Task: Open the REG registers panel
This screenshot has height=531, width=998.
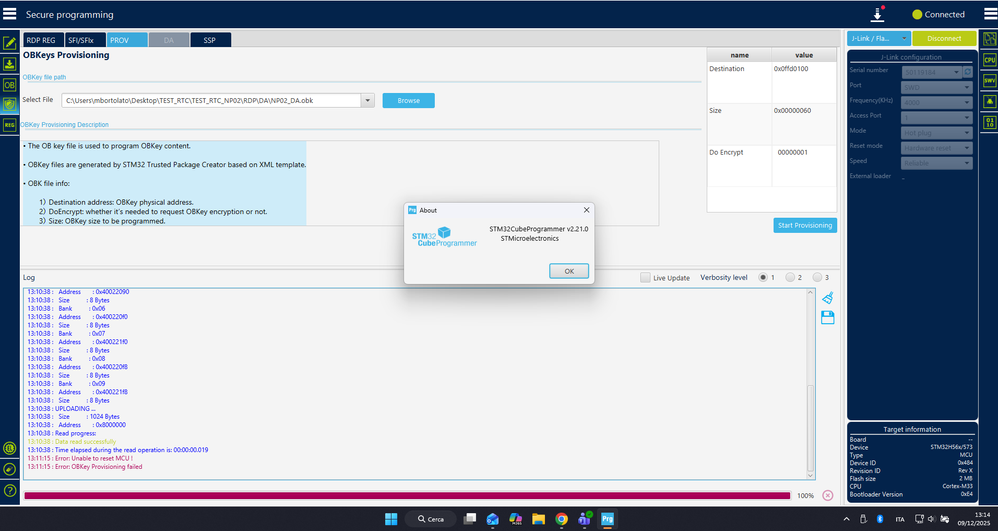Action: pos(10,125)
